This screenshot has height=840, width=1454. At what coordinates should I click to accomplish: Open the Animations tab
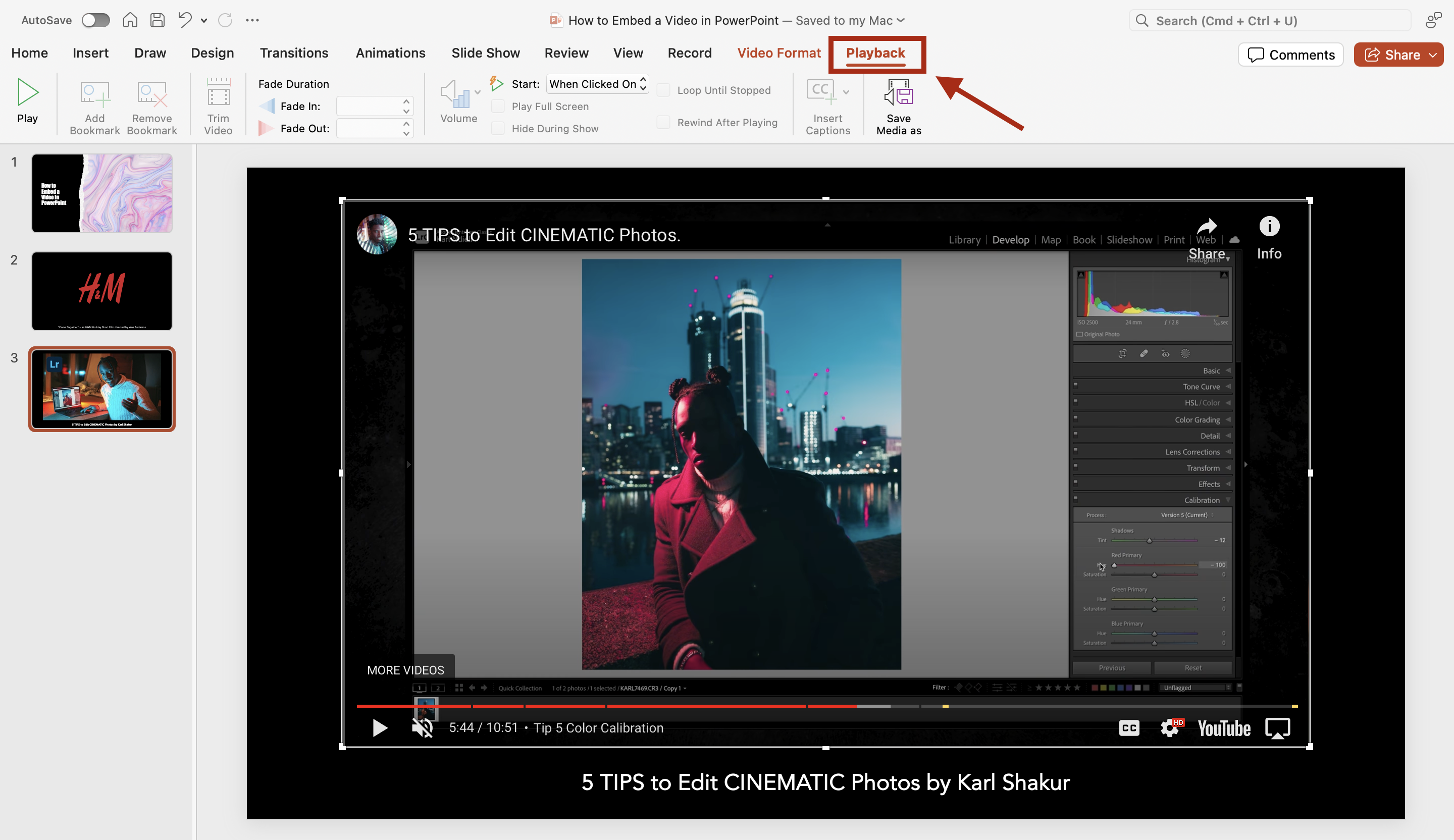coord(391,53)
